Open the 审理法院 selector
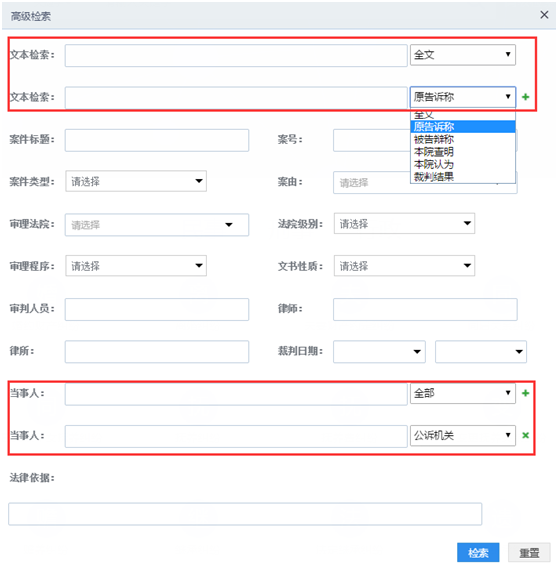 tap(157, 225)
